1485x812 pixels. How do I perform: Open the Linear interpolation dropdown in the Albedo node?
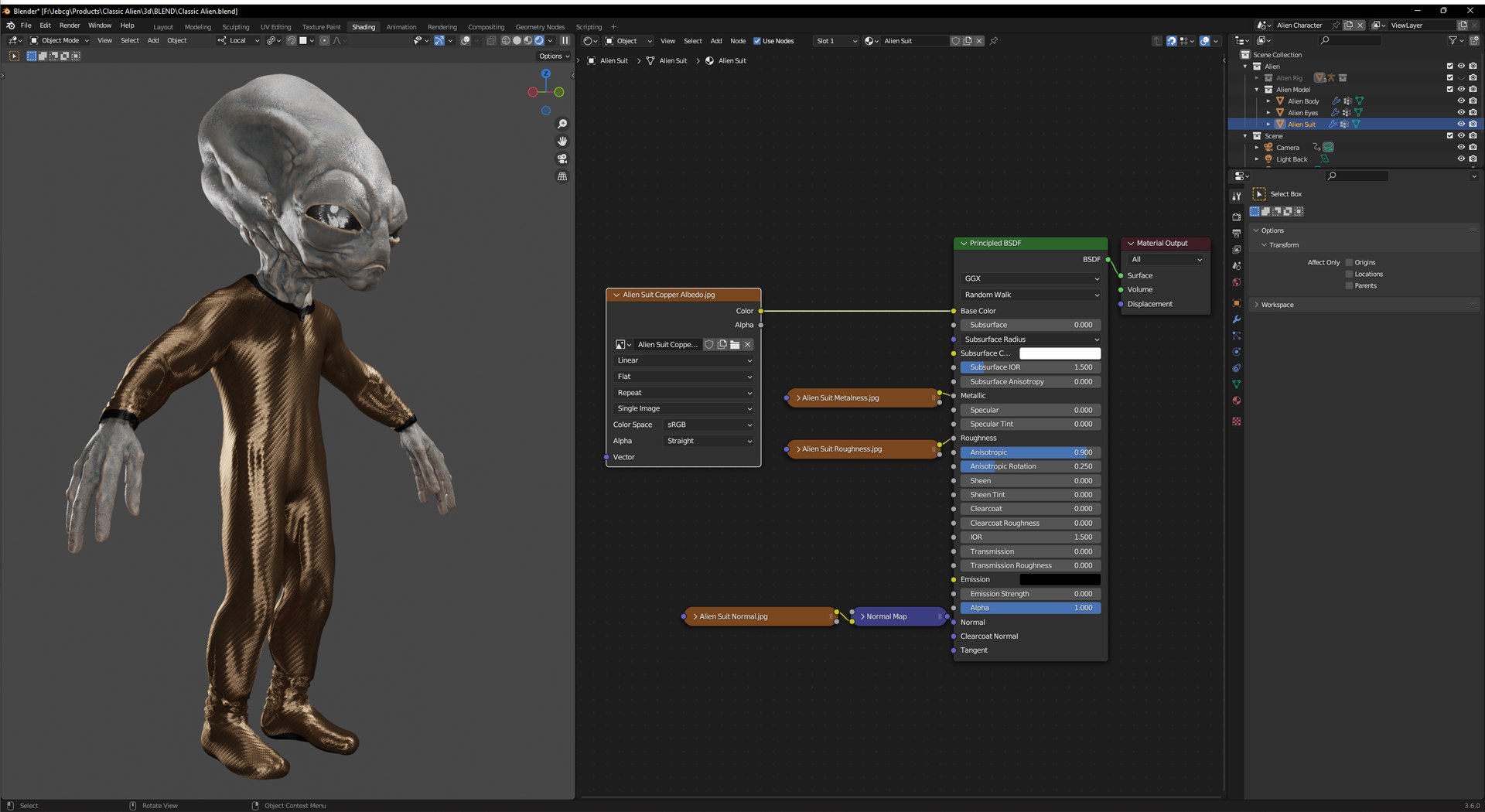coord(683,360)
